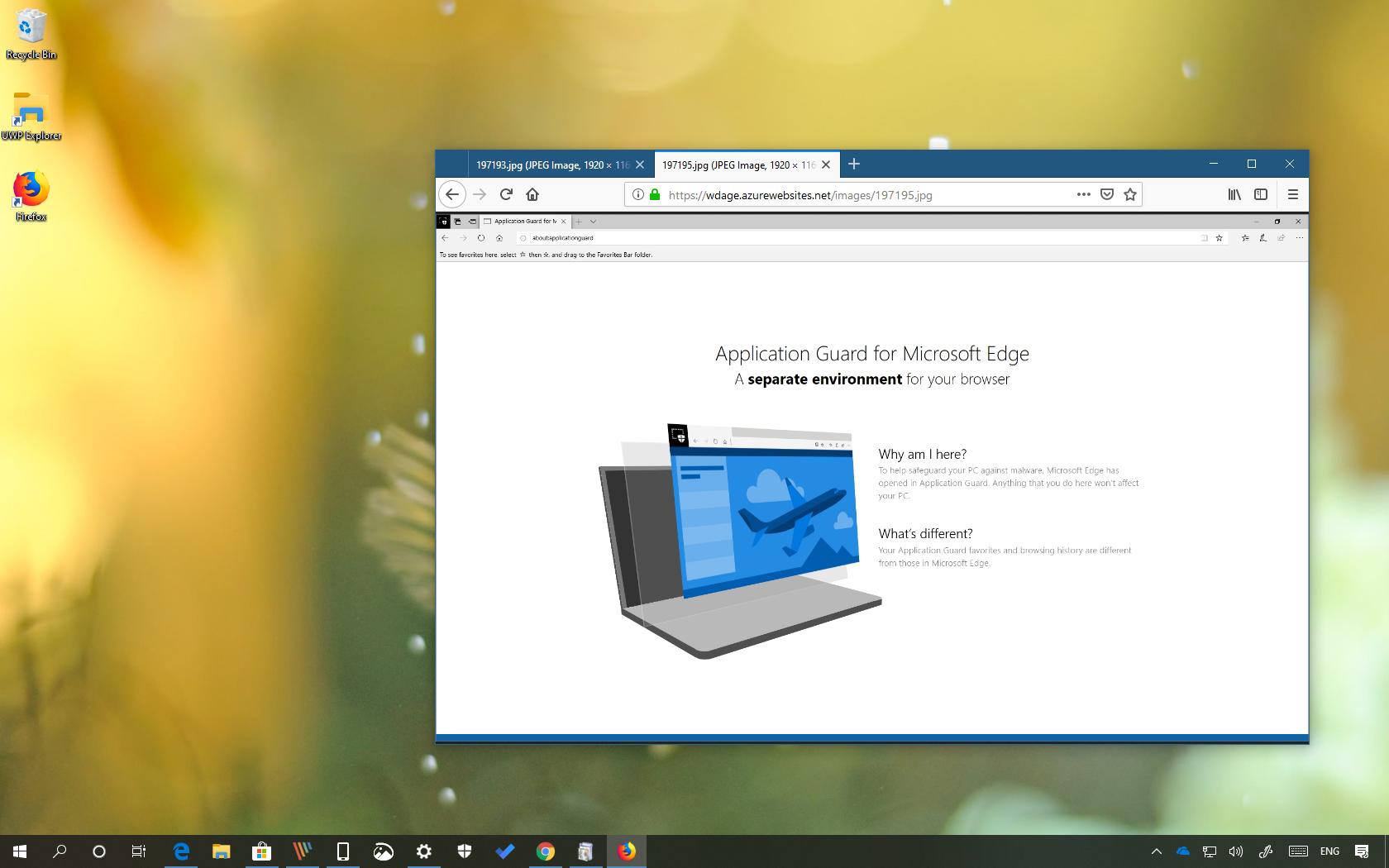The image size is (1389, 868).
Task: Show hidden system tray icons
Action: click(1156, 851)
